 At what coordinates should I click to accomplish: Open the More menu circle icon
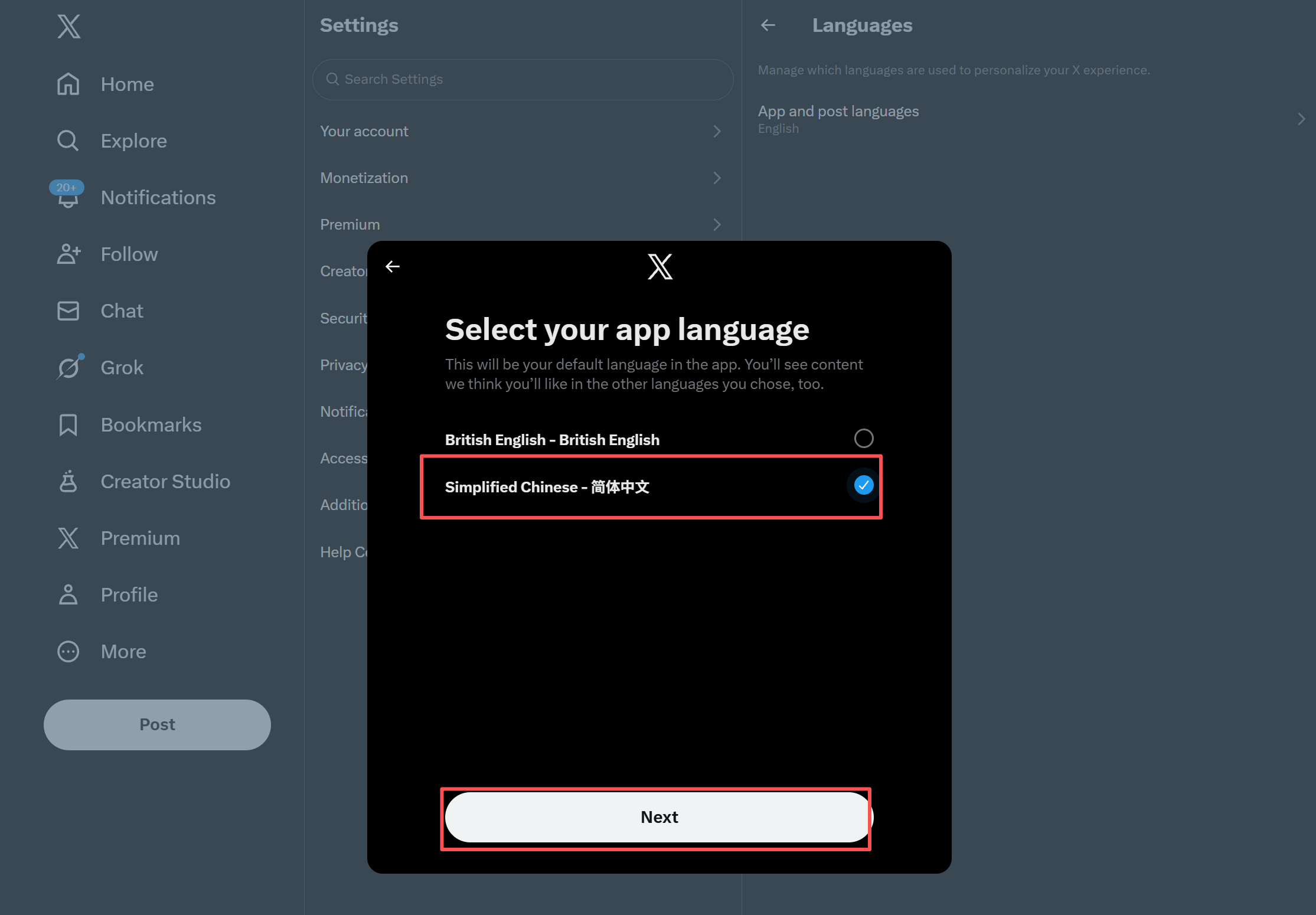click(68, 651)
